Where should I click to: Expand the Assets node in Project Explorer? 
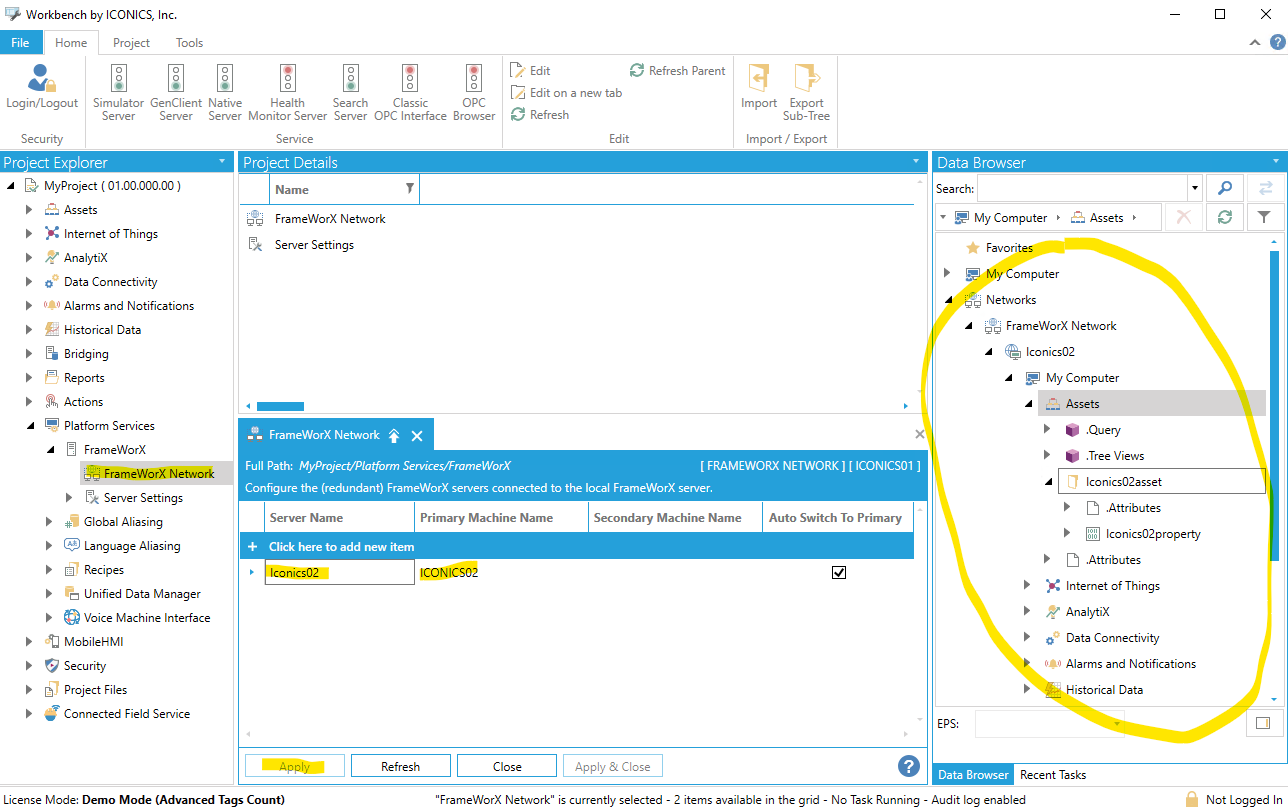point(29,210)
